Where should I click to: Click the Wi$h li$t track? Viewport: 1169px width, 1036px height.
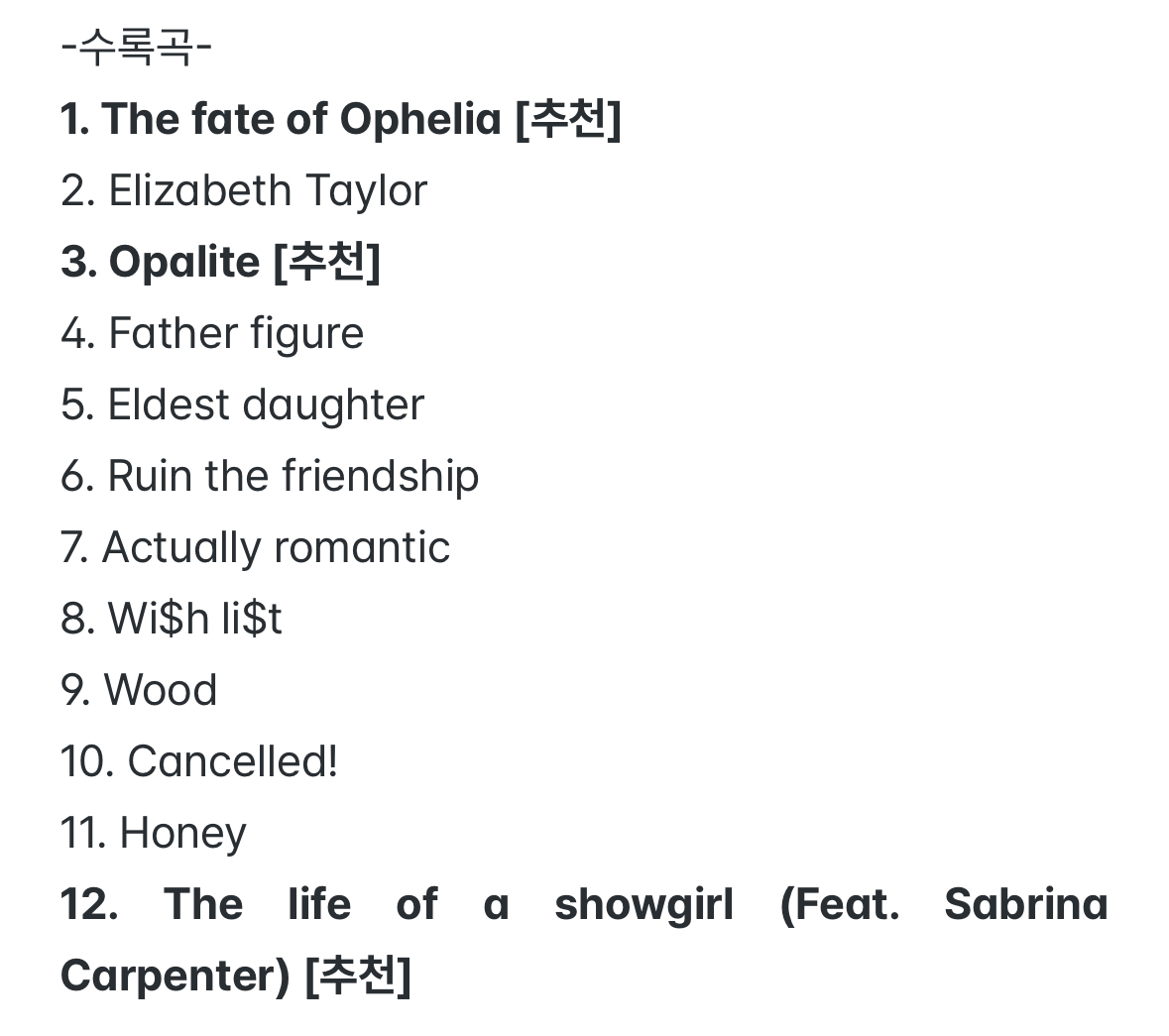pos(172,619)
